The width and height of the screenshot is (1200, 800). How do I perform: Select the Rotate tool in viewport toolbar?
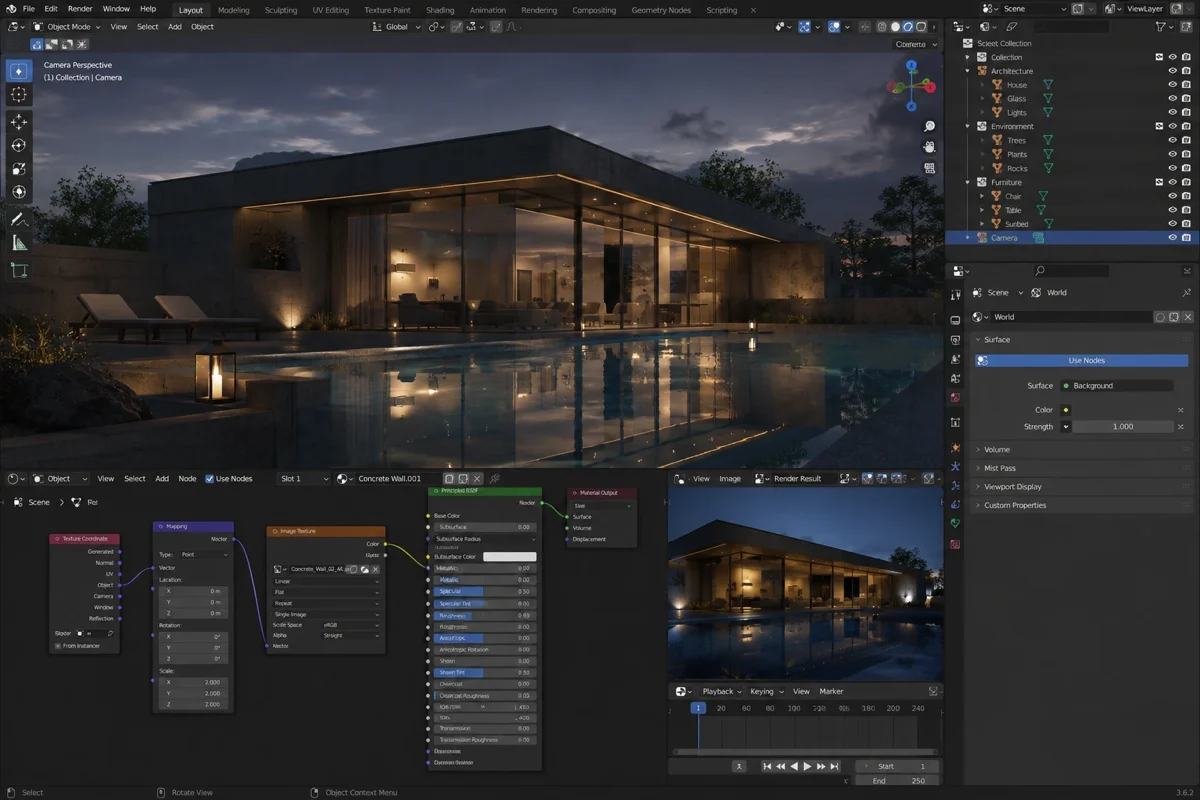coord(18,145)
